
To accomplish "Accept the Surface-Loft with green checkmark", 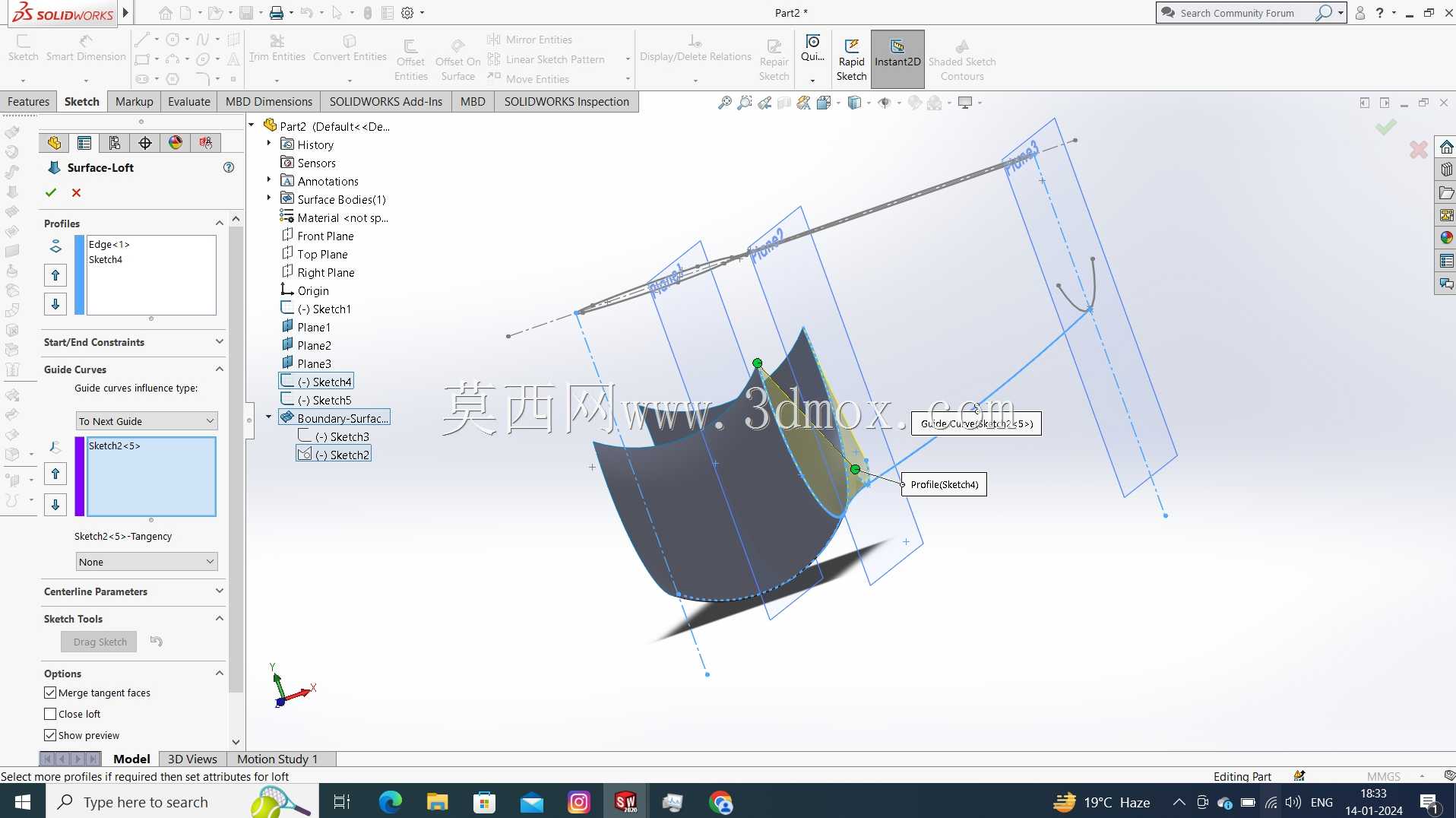I will pos(51,192).
